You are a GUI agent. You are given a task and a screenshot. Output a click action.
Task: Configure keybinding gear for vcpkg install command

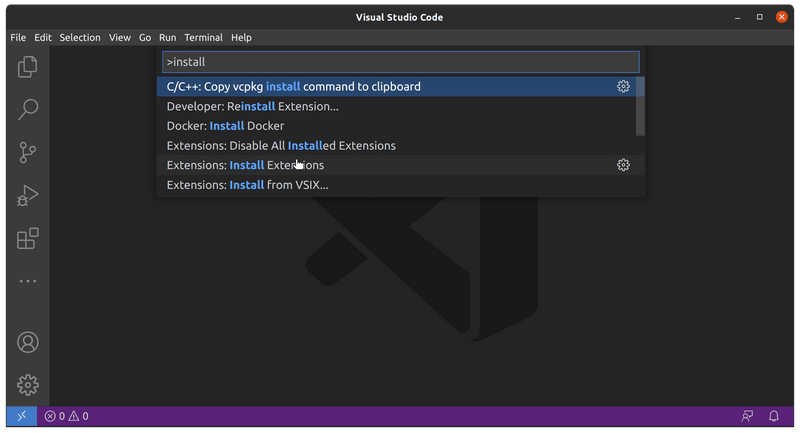pyautogui.click(x=623, y=87)
